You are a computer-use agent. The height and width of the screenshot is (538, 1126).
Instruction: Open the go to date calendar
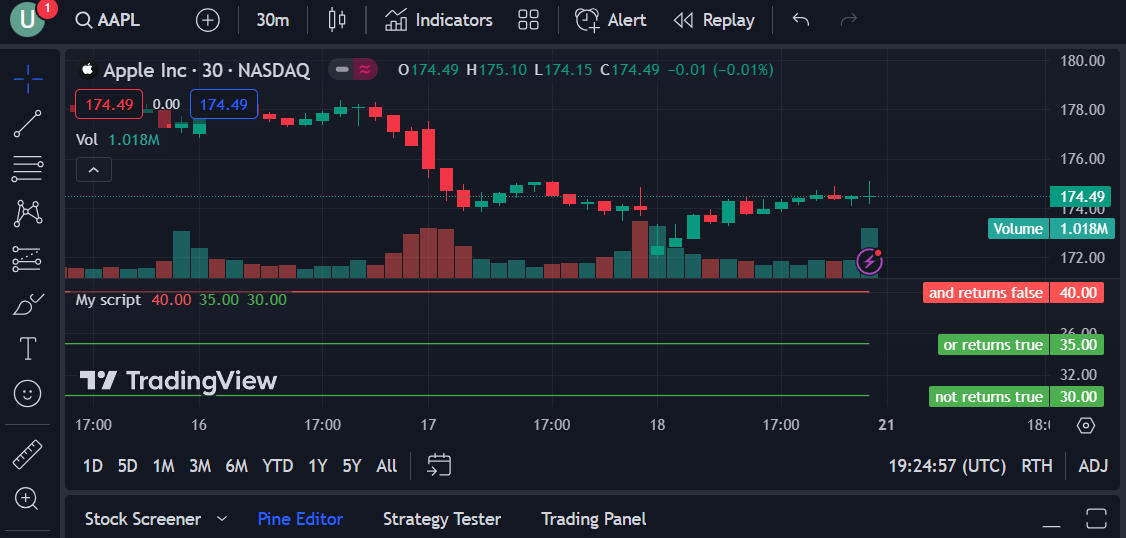click(x=439, y=465)
